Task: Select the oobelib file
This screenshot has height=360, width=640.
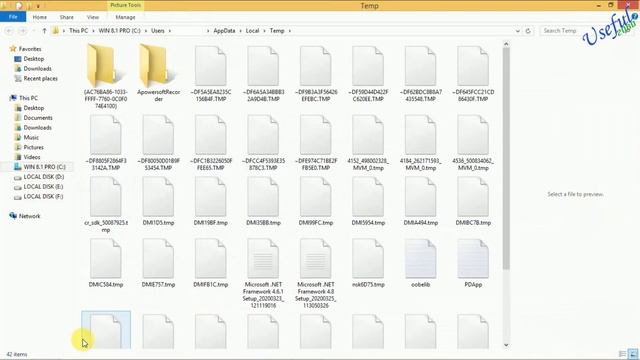Action: tap(420, 263)
